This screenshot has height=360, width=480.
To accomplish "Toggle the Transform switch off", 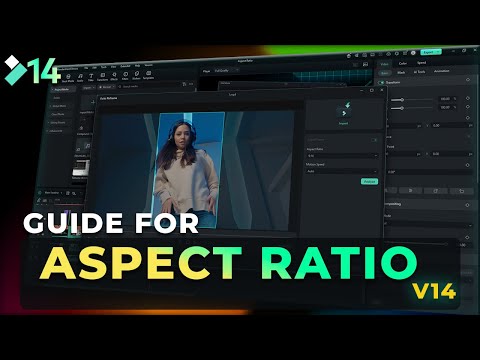I will (x=381, y=82).
